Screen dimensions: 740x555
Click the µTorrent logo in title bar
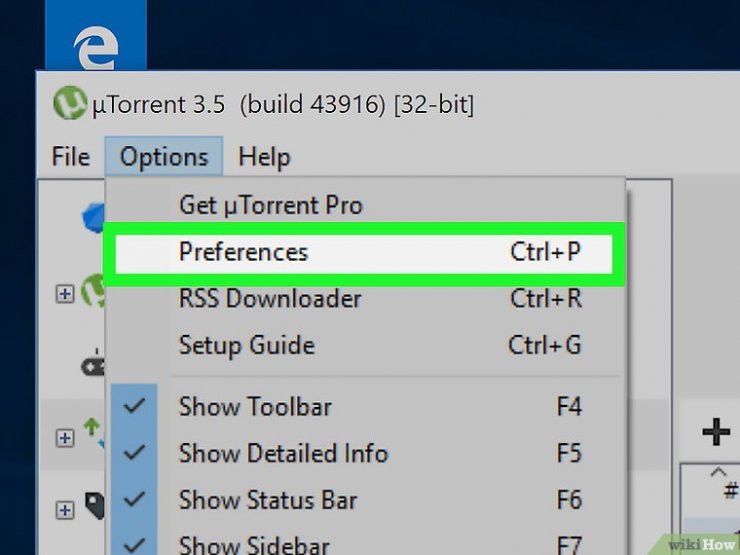click(70, 103)
